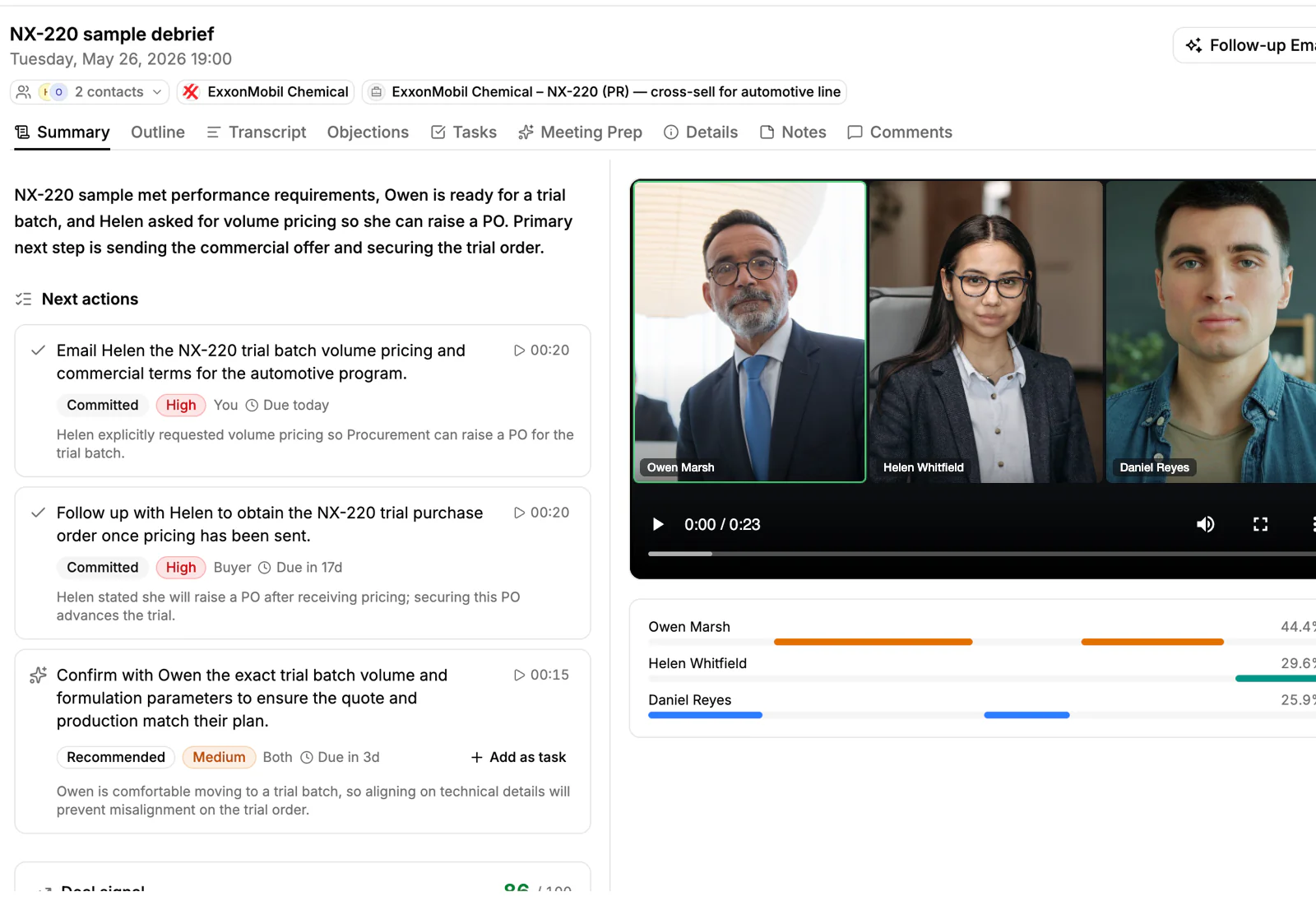Select Helen Whitfield's video thumbnail
1316x910 pixels.
click(x=986, y=332)
